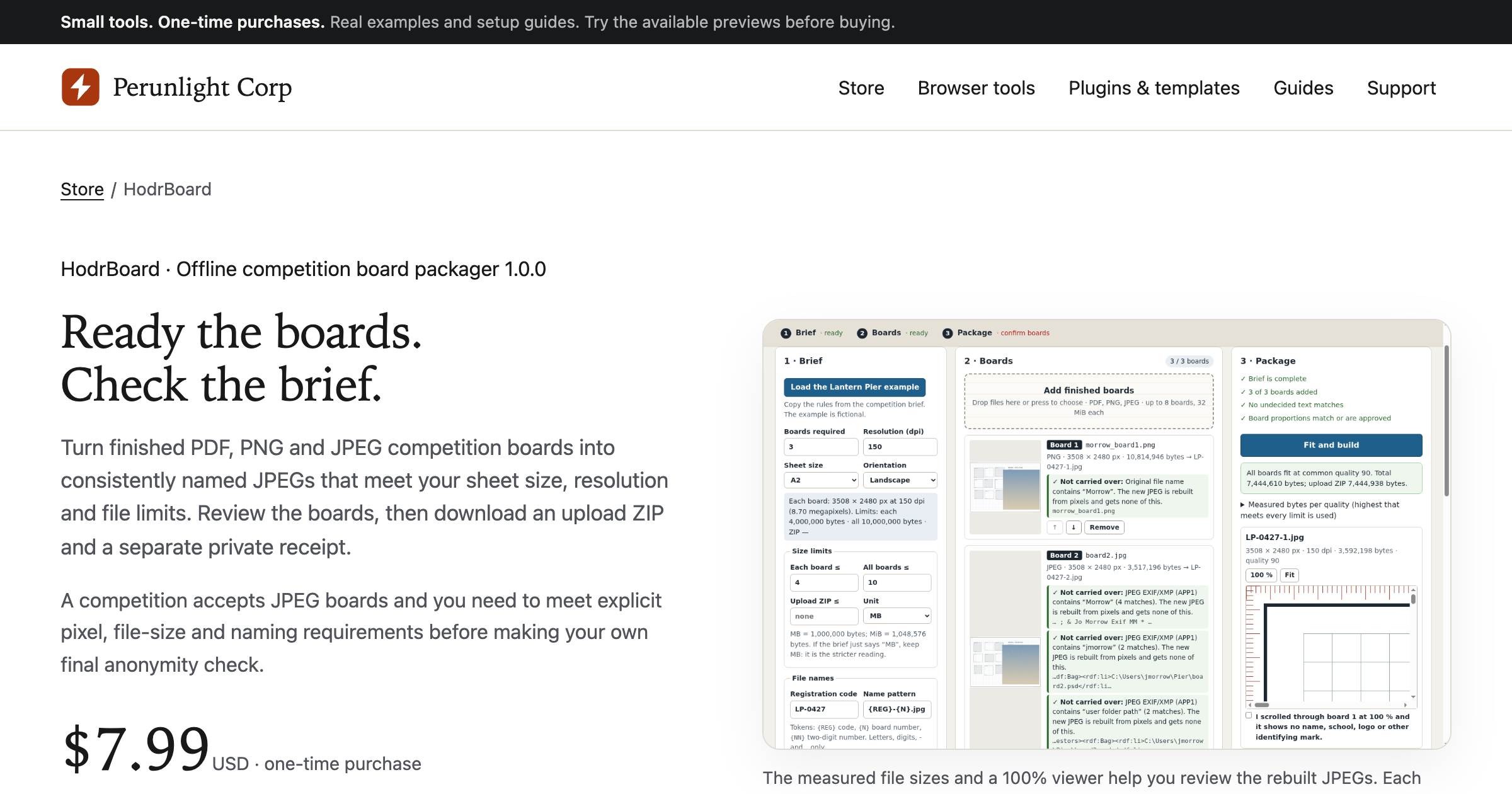Click the 'LP-0427-1.jpg' output heading
Screen dimensions: 1512x794
click(x=1274, y=538)
